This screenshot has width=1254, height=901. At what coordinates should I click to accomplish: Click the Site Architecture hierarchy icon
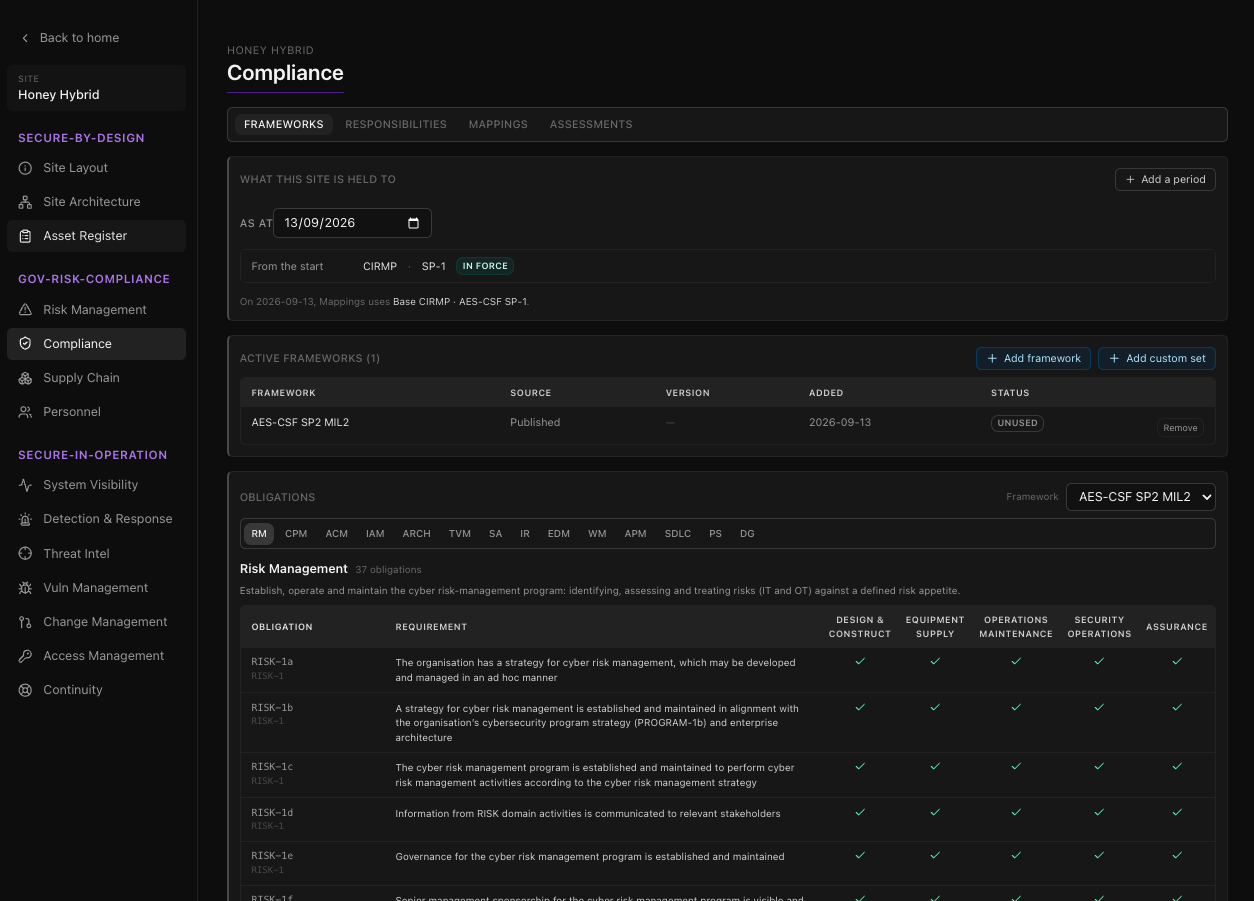click(25, 202)
